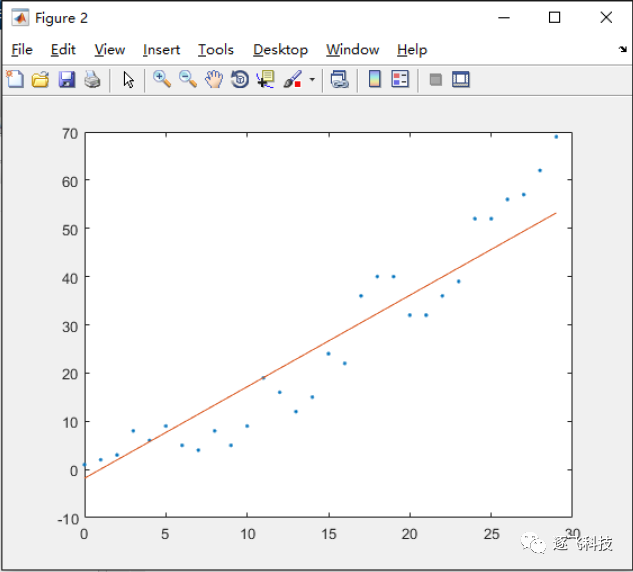This screenshot has height=572, width=633.
Task: Activate the Zoom Out magnifier tool
Action: click(x=188, y=79)
